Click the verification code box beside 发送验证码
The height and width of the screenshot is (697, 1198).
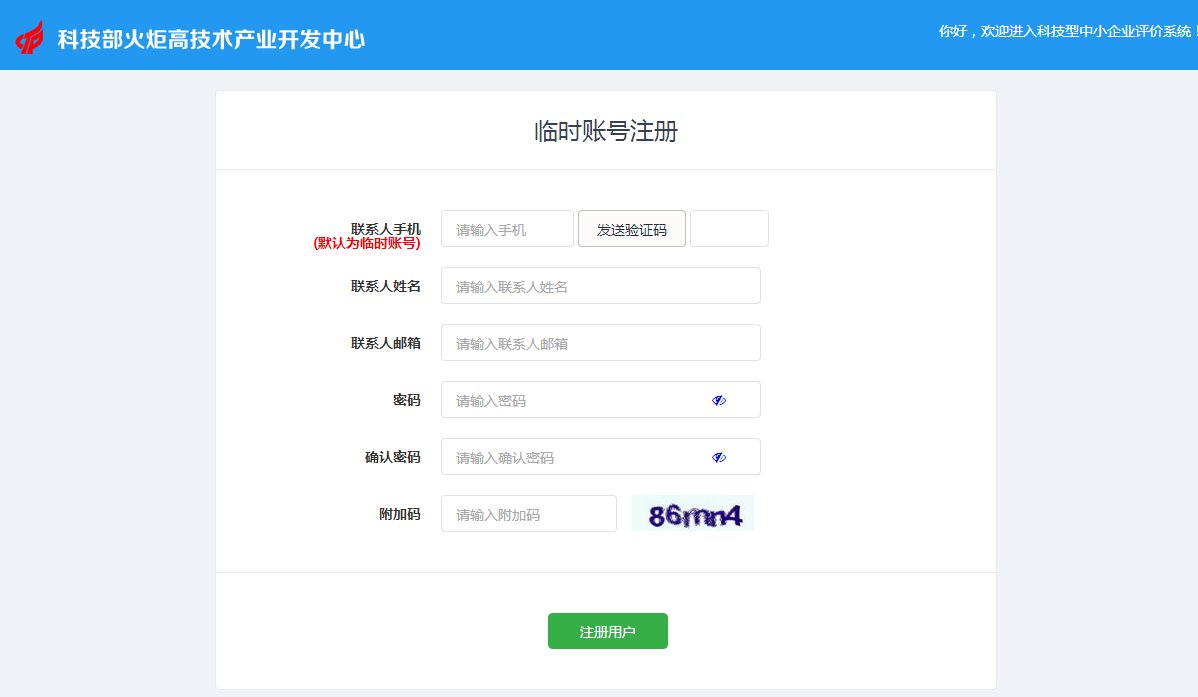click(x=729, y=228)
